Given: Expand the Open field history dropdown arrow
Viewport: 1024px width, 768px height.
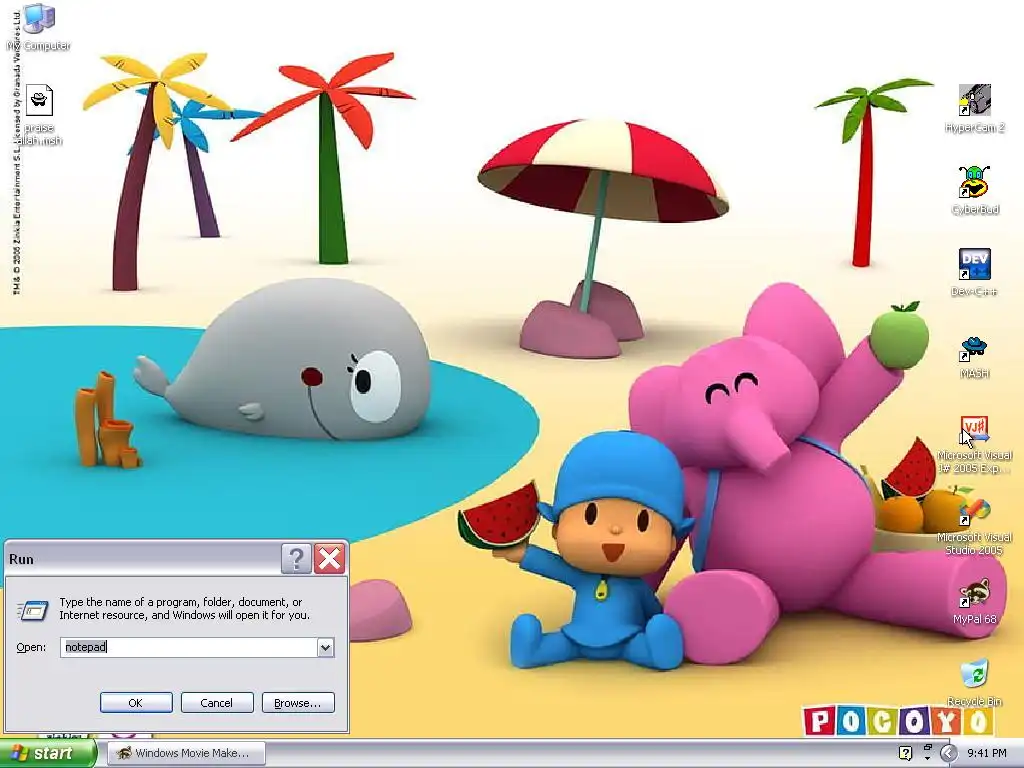Looking at the screenshot, I should click(x=325, y=647).
